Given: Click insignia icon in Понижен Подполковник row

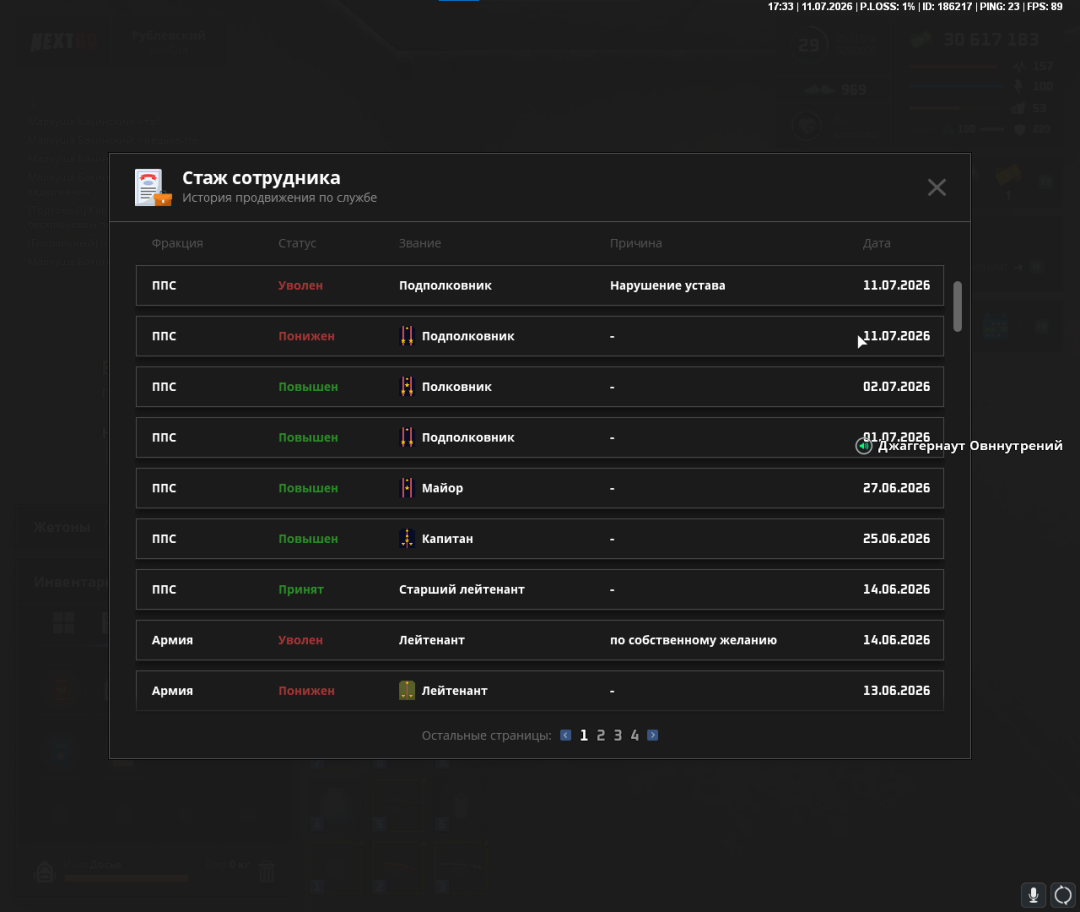Looking at the screenshot, I should pyautogui.click(x=407, y=336).
